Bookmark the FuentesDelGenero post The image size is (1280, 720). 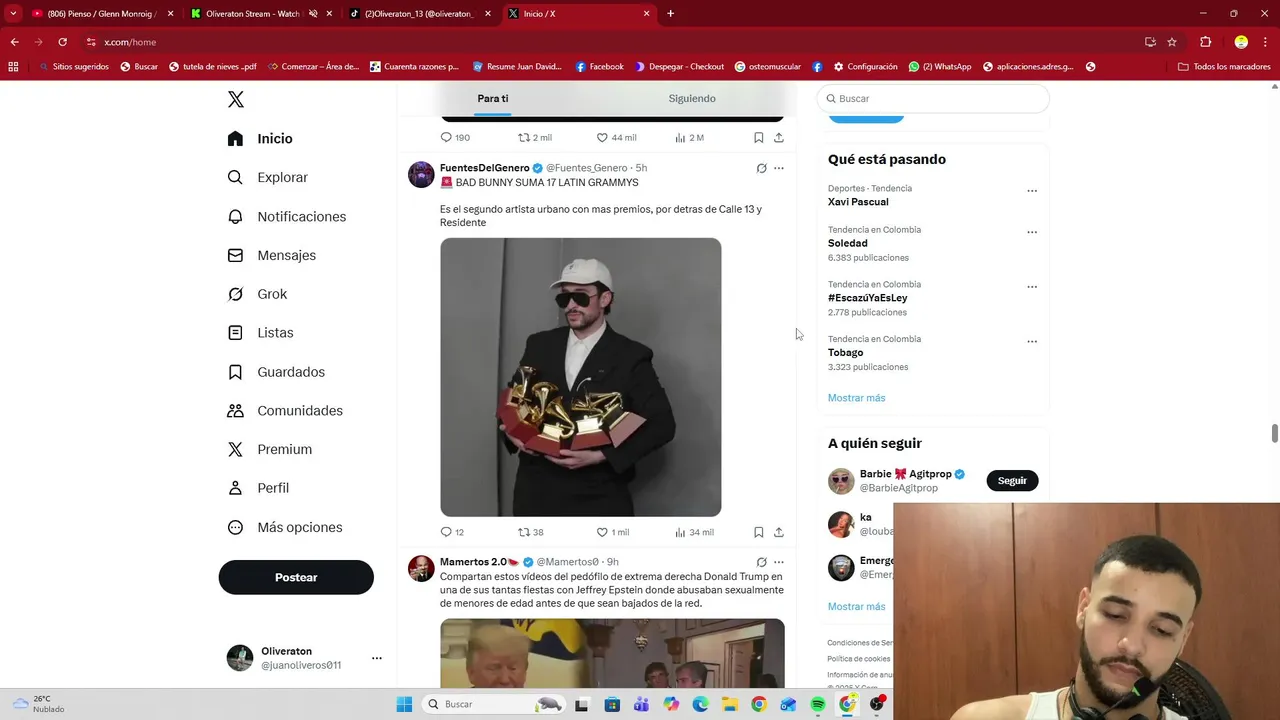pyautogui.click(x=758, y=532)
